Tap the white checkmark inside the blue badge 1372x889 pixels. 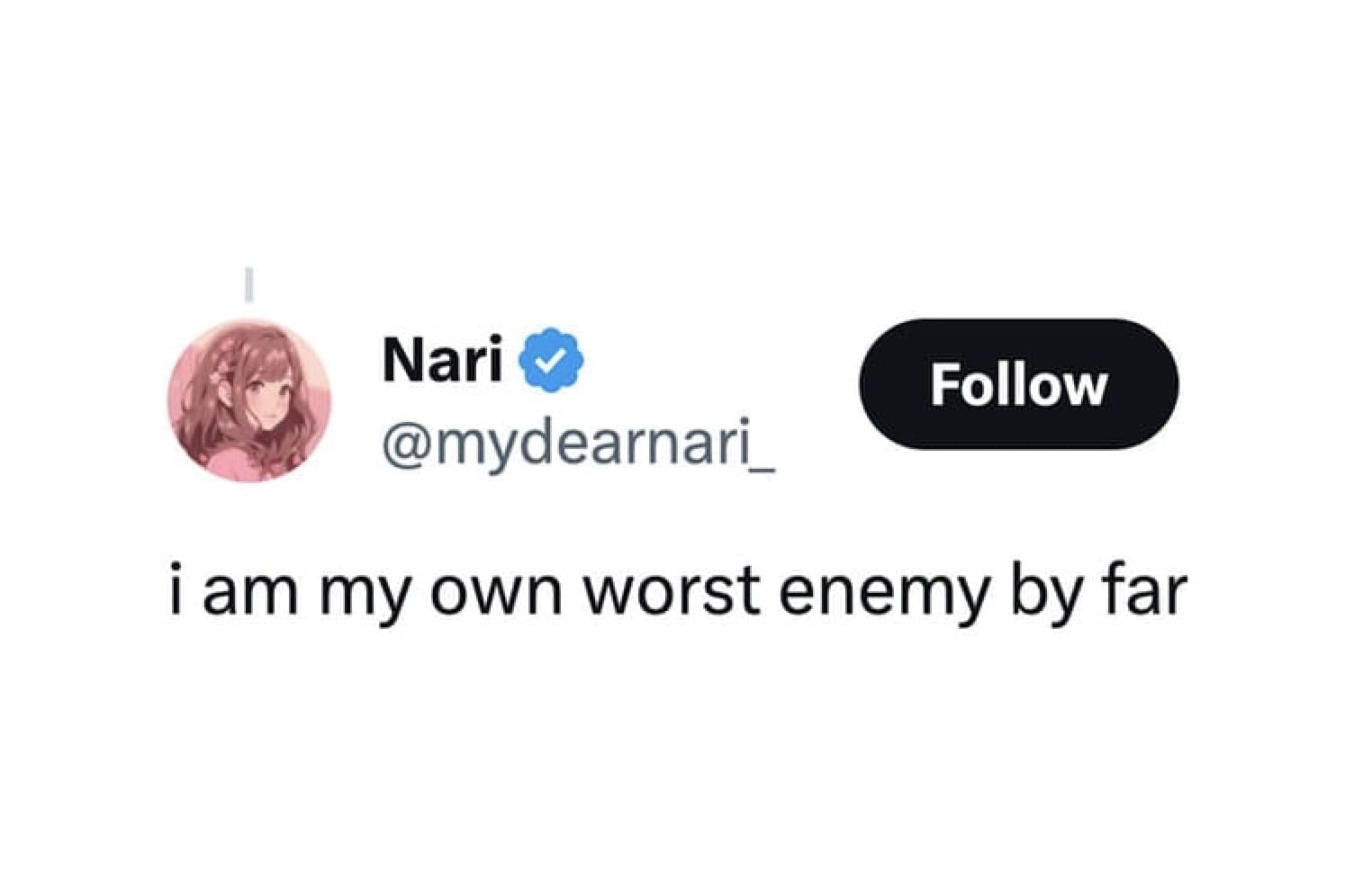[551, 361]
